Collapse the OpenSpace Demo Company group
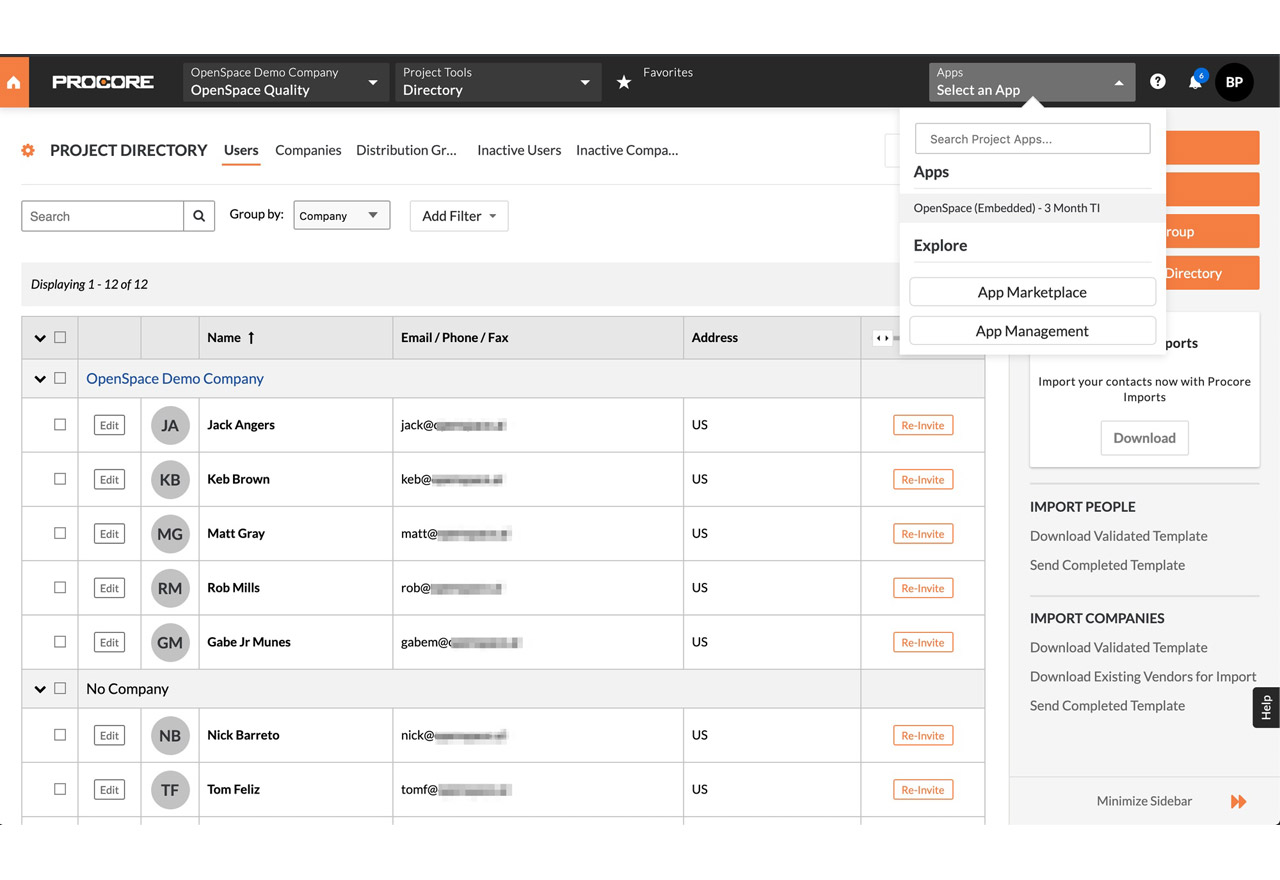1280x880 pixels. [x=40, y=379]
